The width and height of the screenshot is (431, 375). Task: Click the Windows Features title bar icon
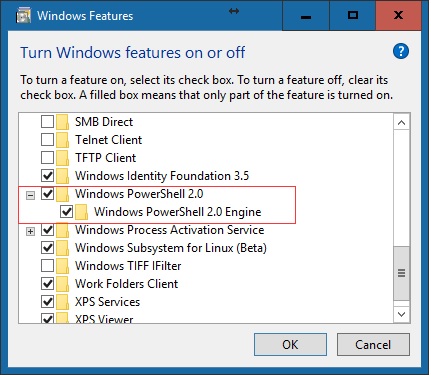point(23,16)
